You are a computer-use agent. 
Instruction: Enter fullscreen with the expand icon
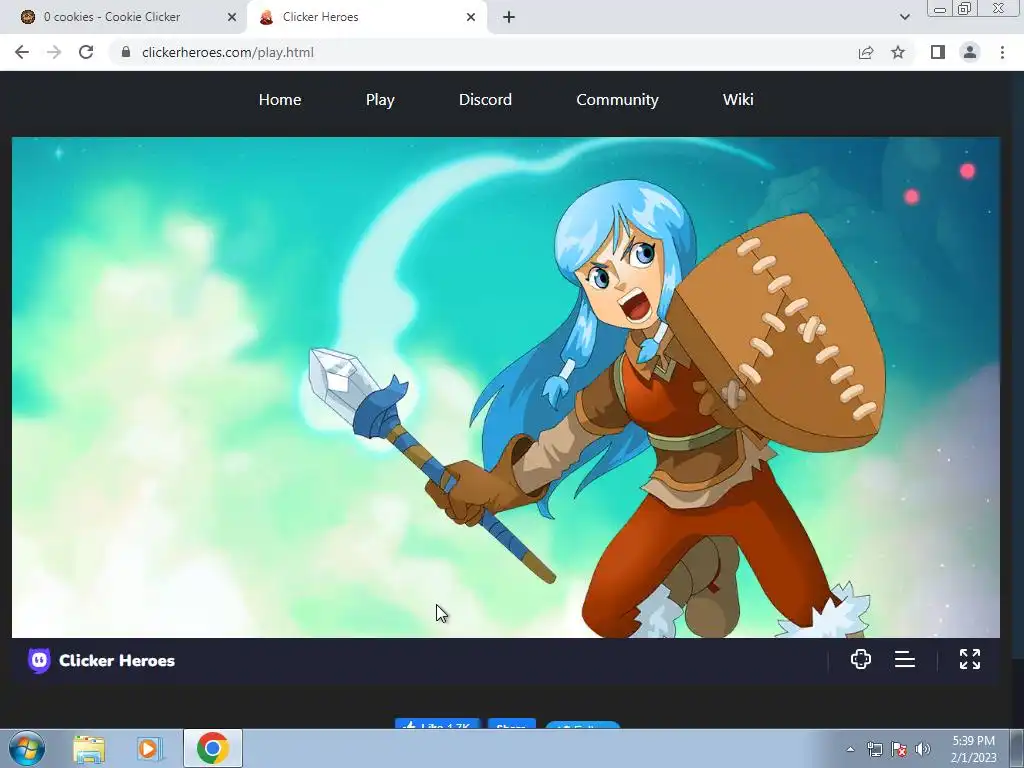(970, 660)
